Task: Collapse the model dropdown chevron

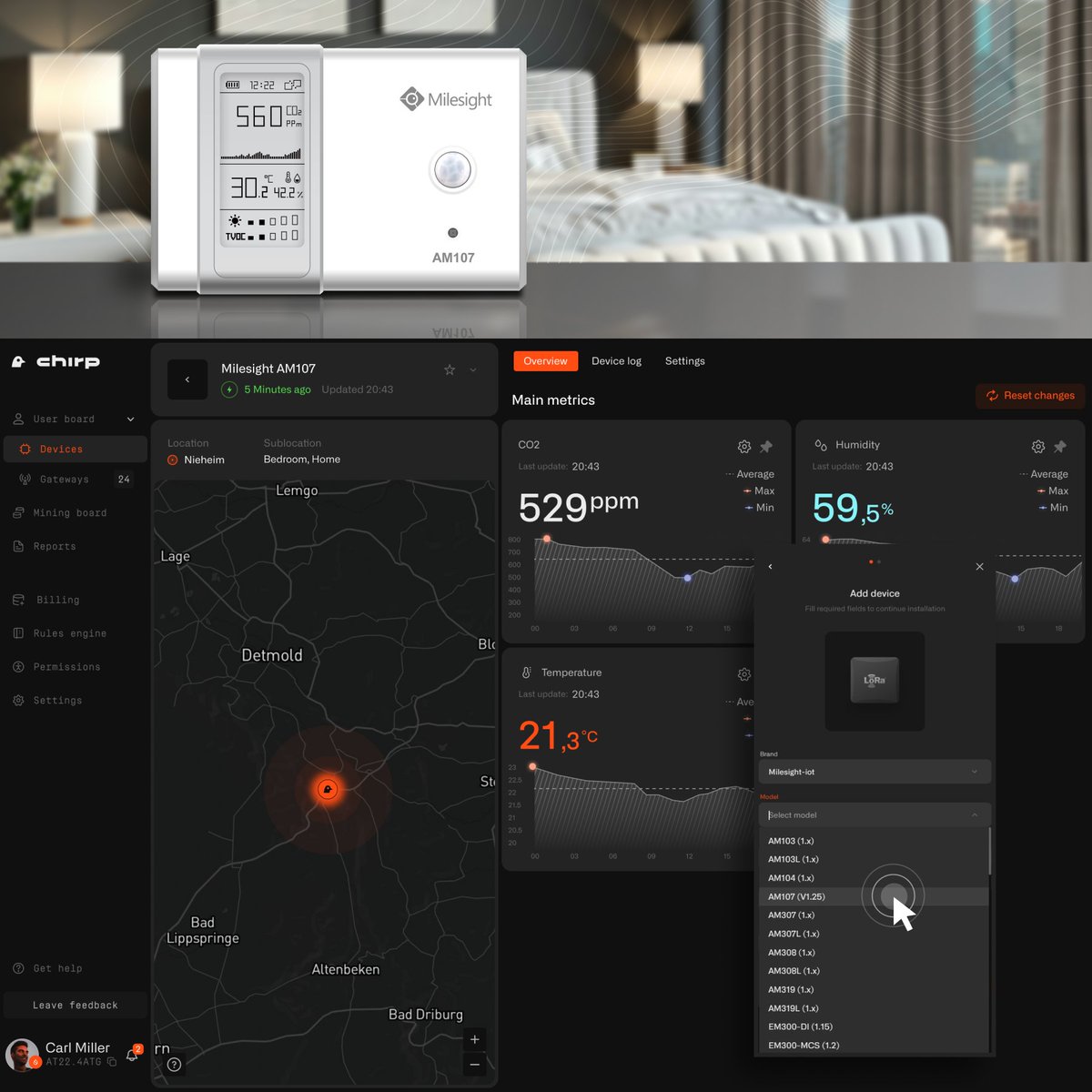Action: [x=975, y=815]
